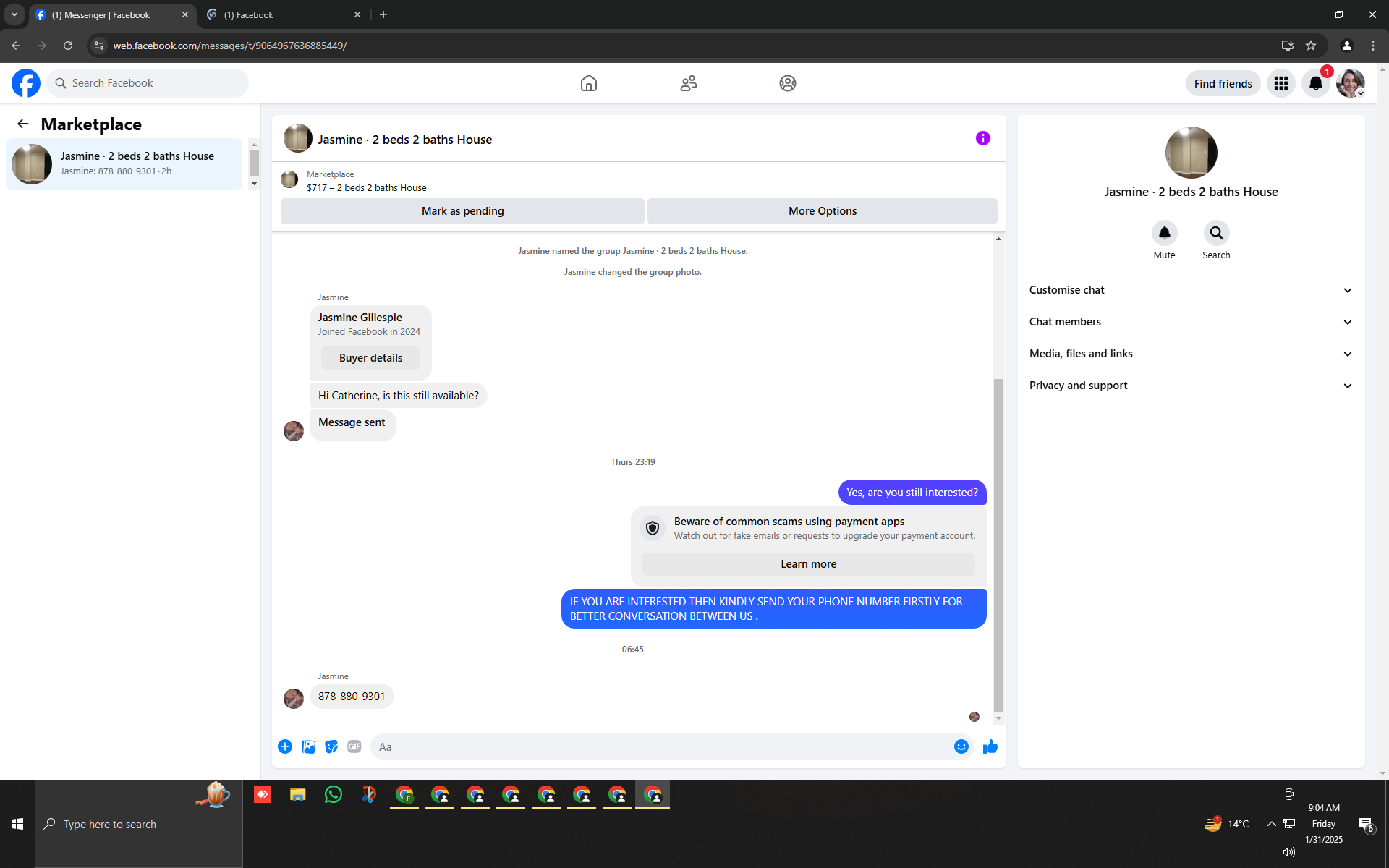Viewport: 1389px width, 868px height.
Task: Click the Marketplace conversation list scrollbar
Action: [x=254, y=163]
